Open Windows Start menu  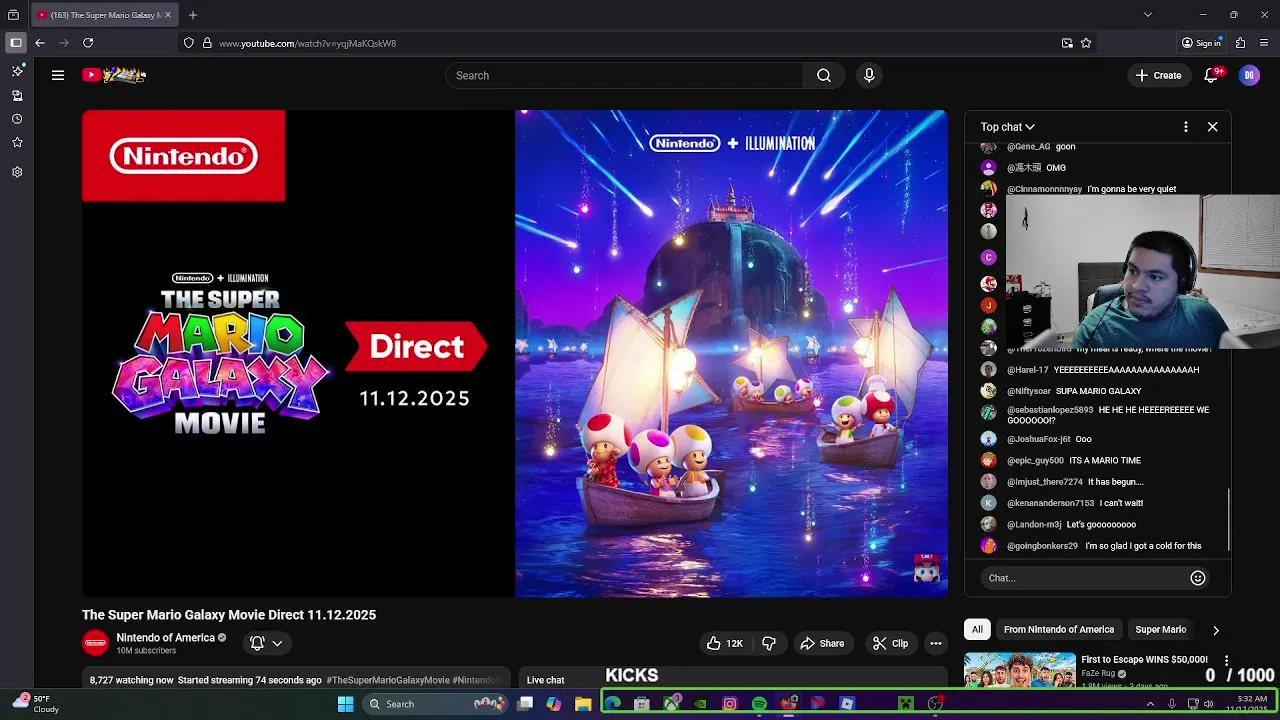(345, 704)
